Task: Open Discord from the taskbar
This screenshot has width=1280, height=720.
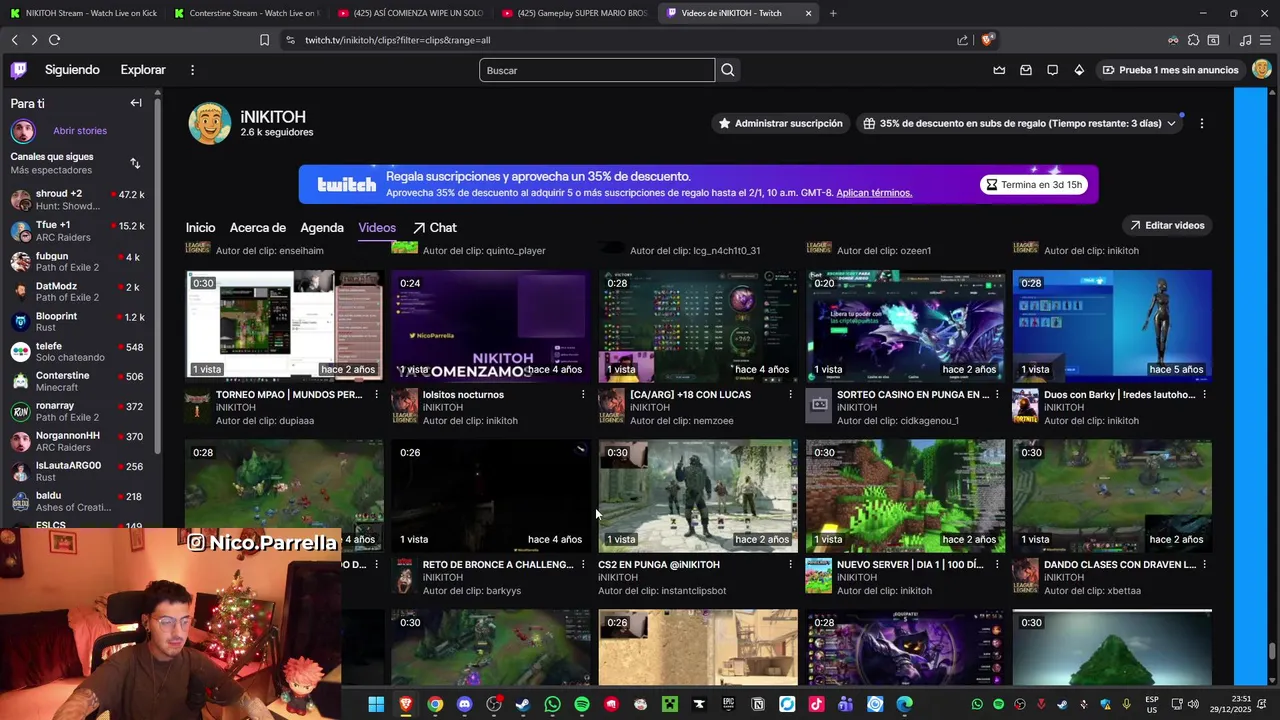Action: [464, 704]
